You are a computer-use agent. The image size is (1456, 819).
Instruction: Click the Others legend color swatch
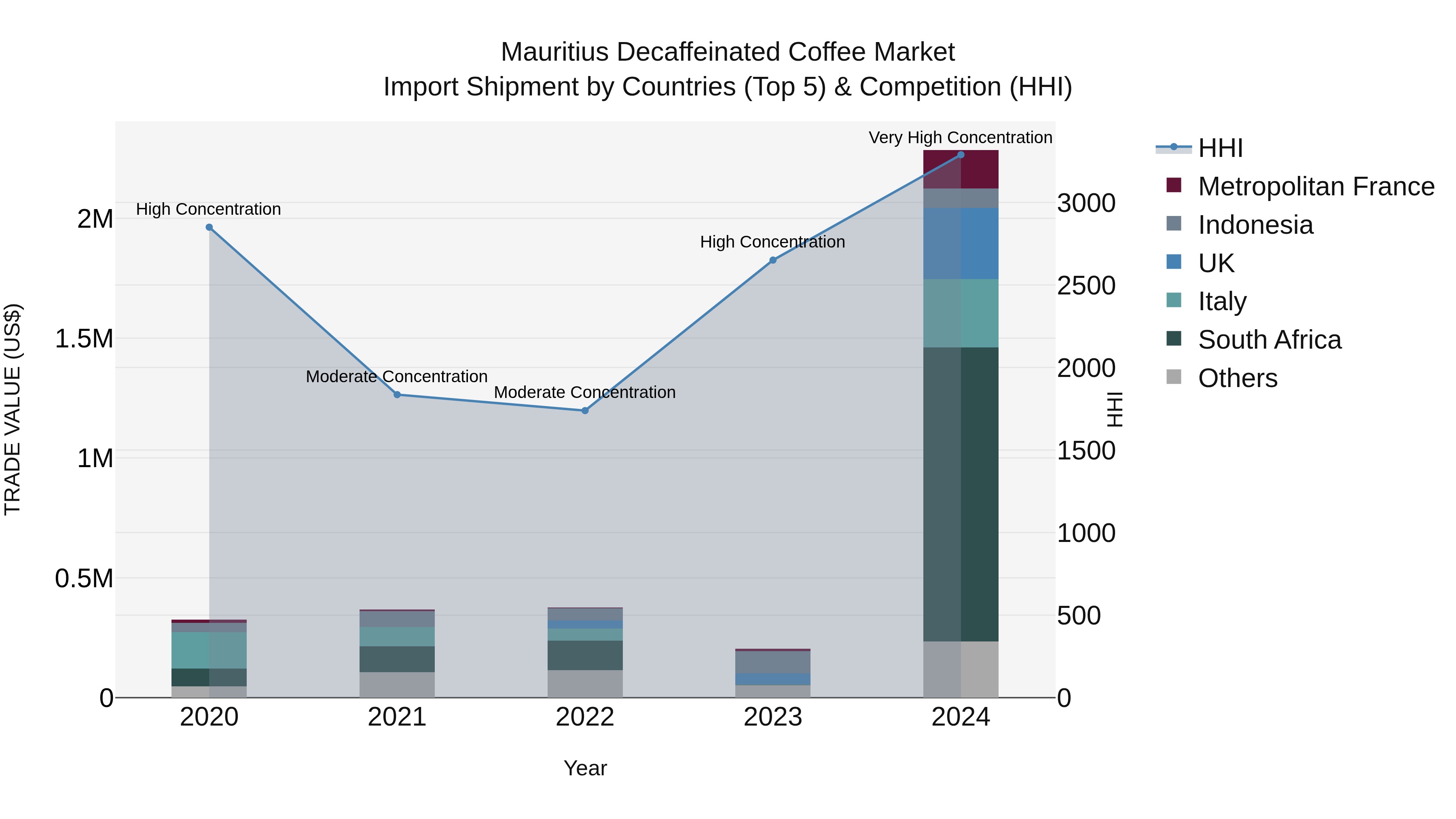point(1174,377)
